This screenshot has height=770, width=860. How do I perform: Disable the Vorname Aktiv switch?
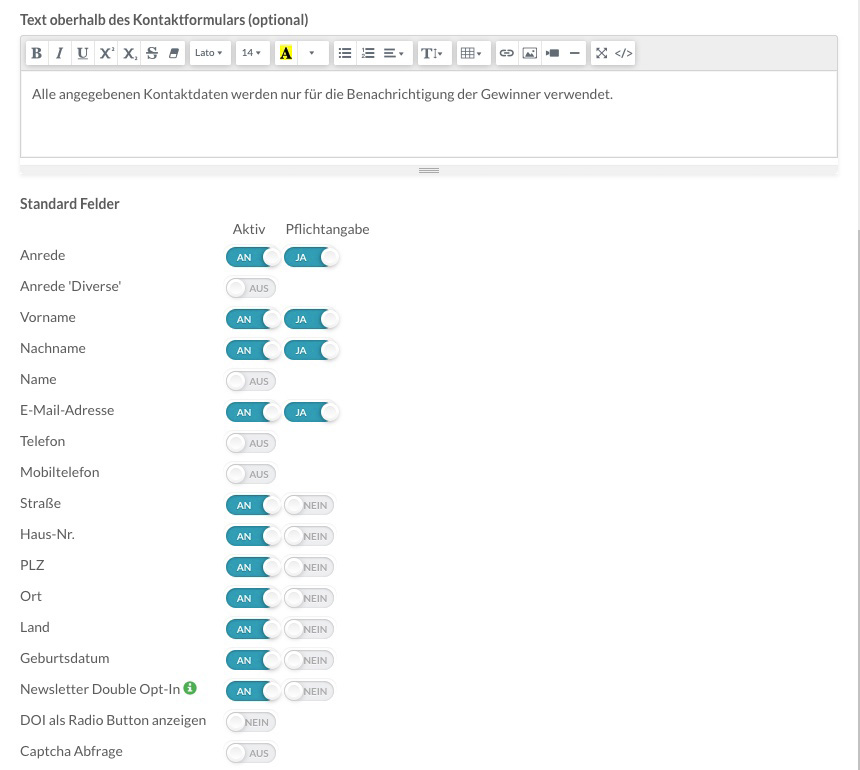pos(253,319)
